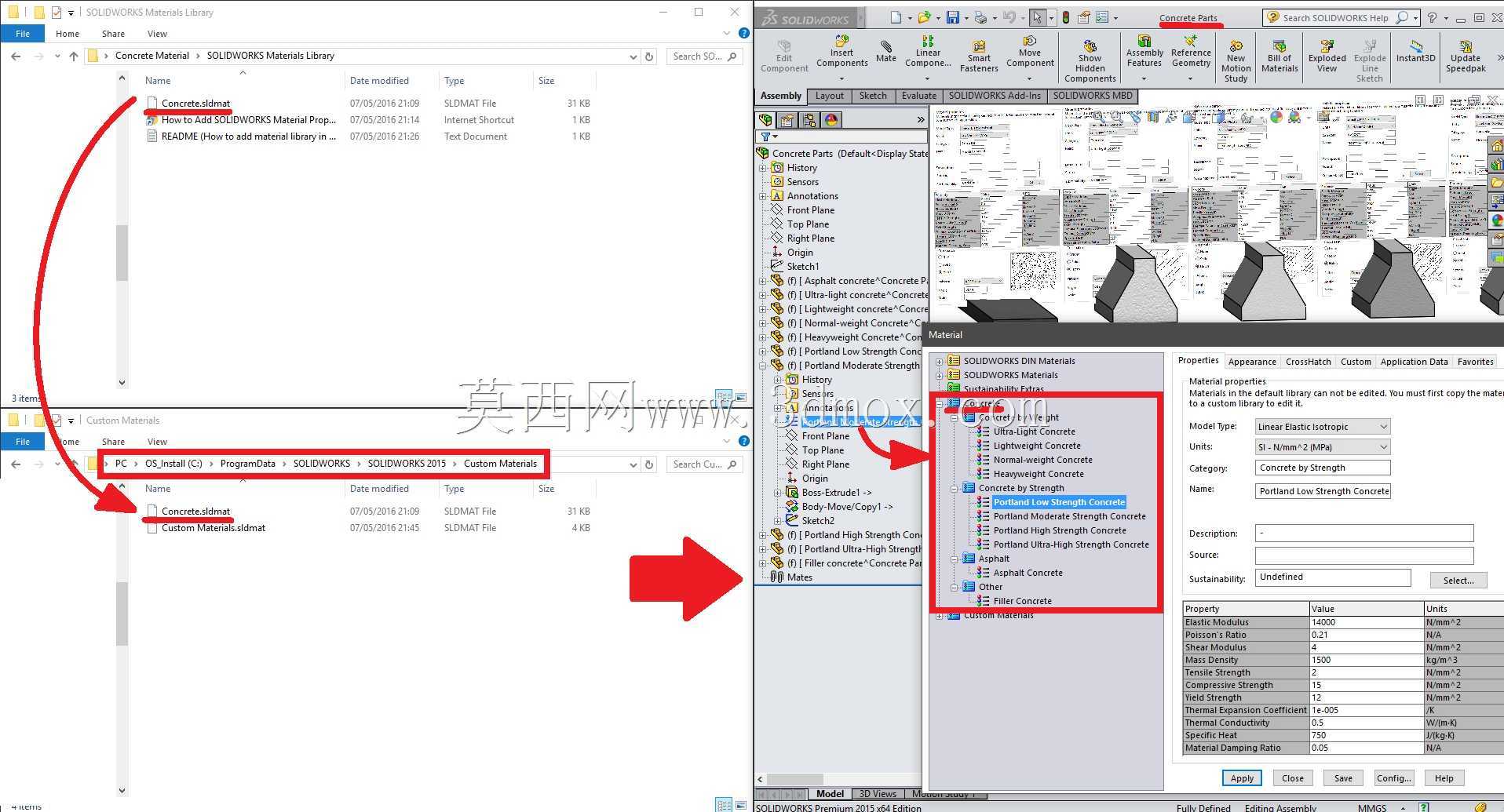
Task: Switch to the Appearance tab
Action: pyautogui.click(x=1251, y=362)
